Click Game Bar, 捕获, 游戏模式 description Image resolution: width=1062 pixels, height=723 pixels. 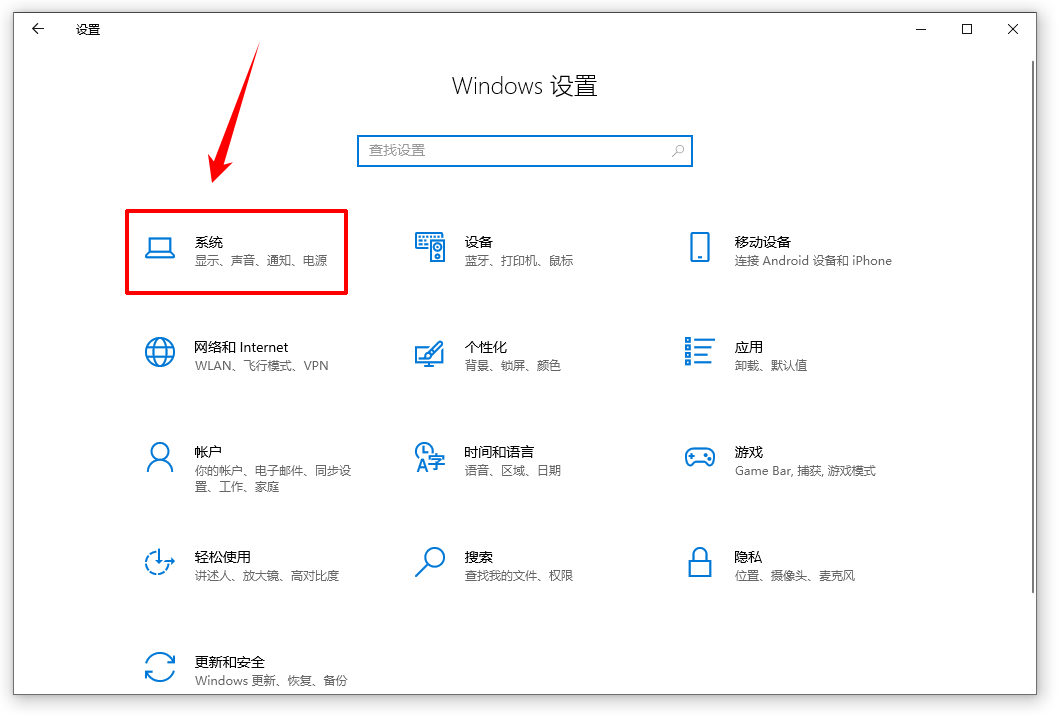805,471
